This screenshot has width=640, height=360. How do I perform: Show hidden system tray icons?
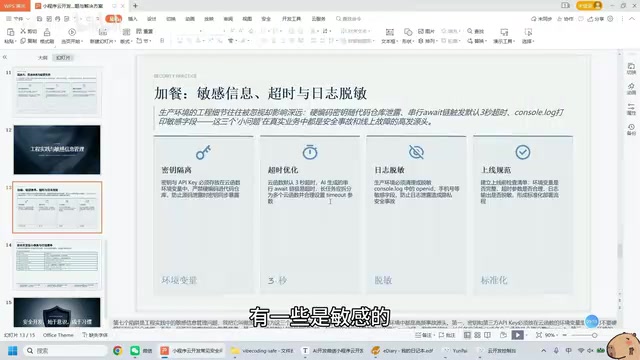(544, 351)
